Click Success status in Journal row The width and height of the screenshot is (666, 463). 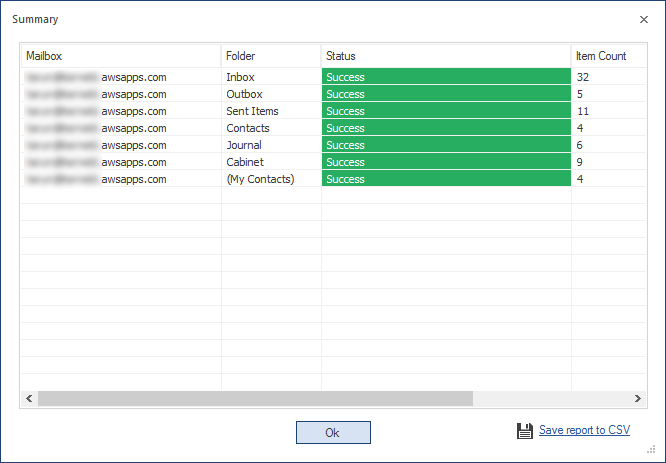(446, 145)
